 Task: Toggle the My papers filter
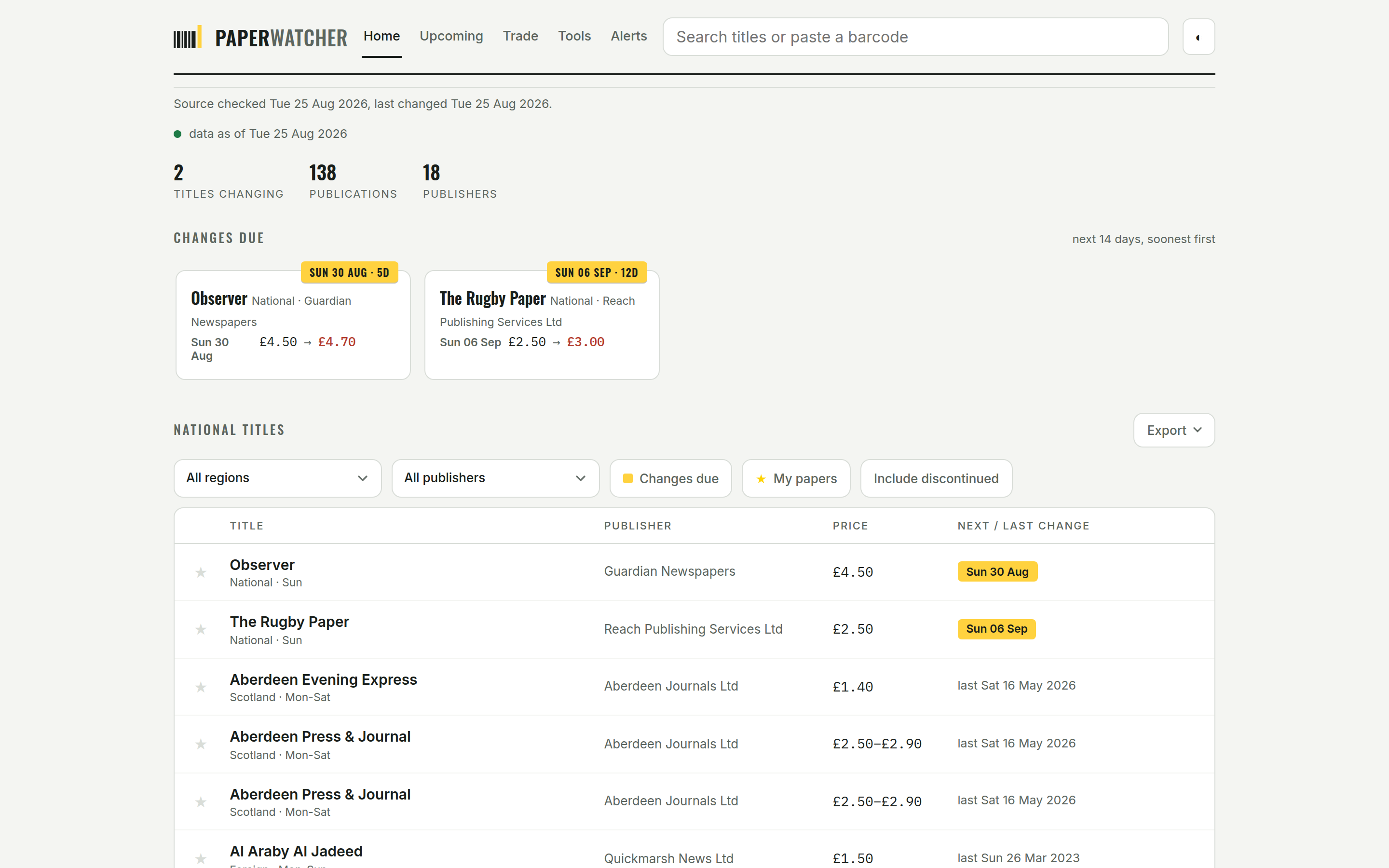tap(796, 478)
